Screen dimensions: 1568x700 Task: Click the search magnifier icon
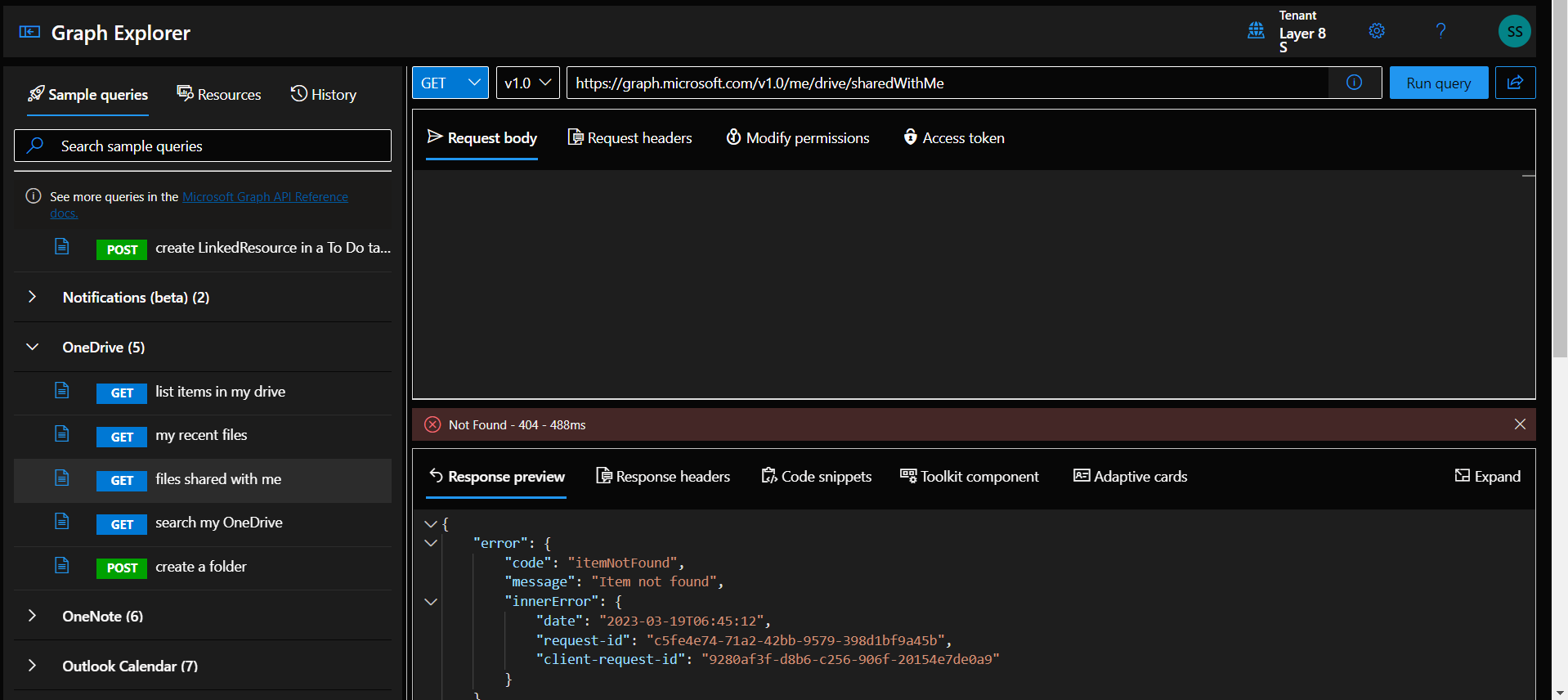coord(35,146)
